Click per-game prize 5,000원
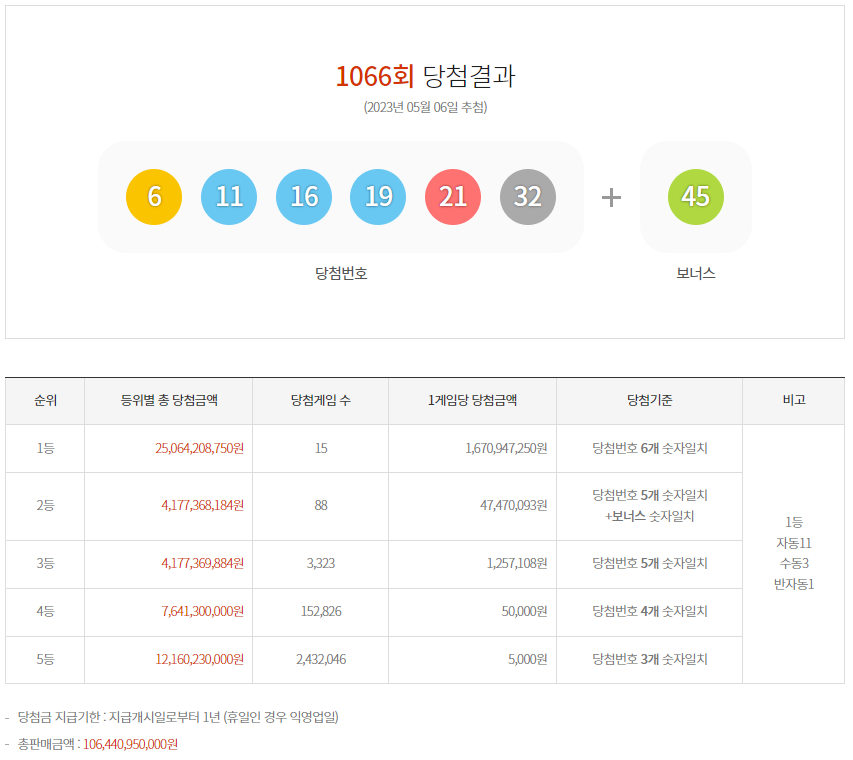 click(x=528, y=659)
